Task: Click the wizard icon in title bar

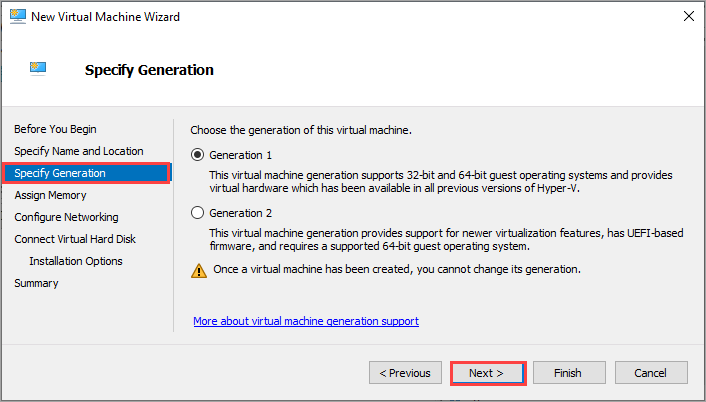Action: pos(18,16)
